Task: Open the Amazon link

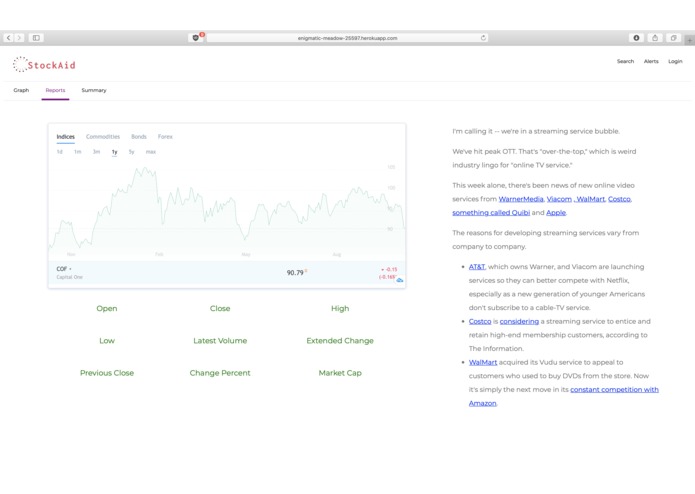Action: pos(483,403)
